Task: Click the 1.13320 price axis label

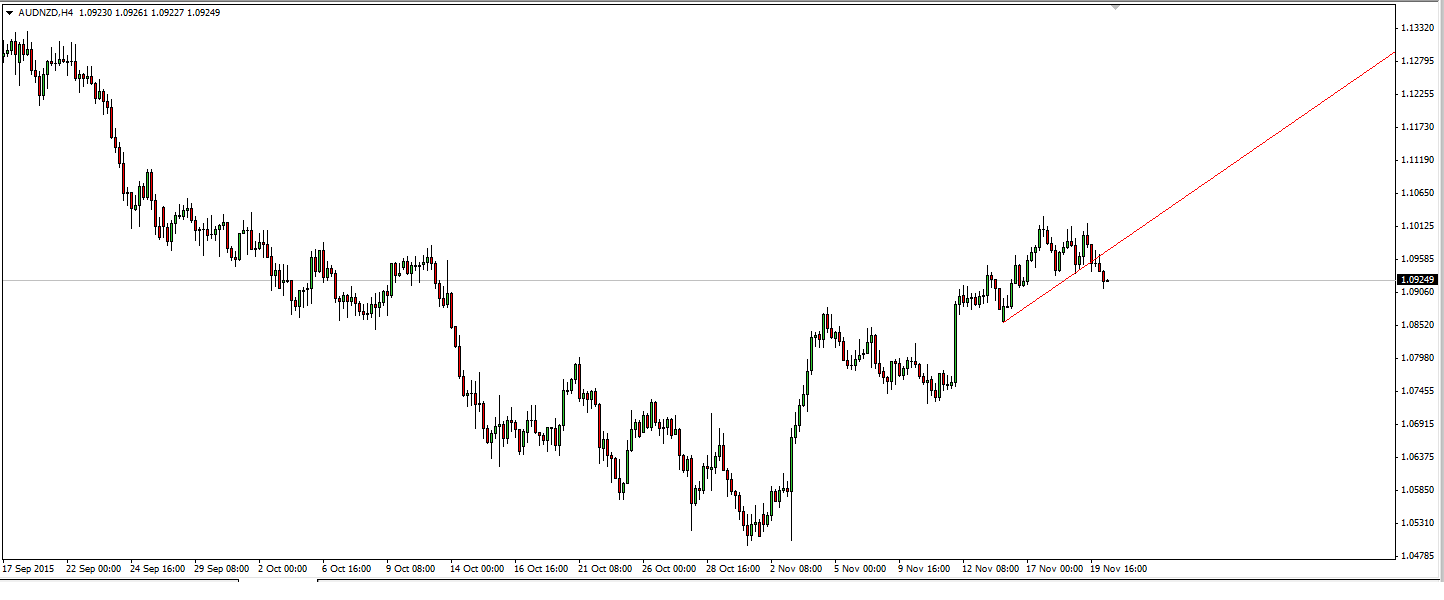Action: (1418, 28)
